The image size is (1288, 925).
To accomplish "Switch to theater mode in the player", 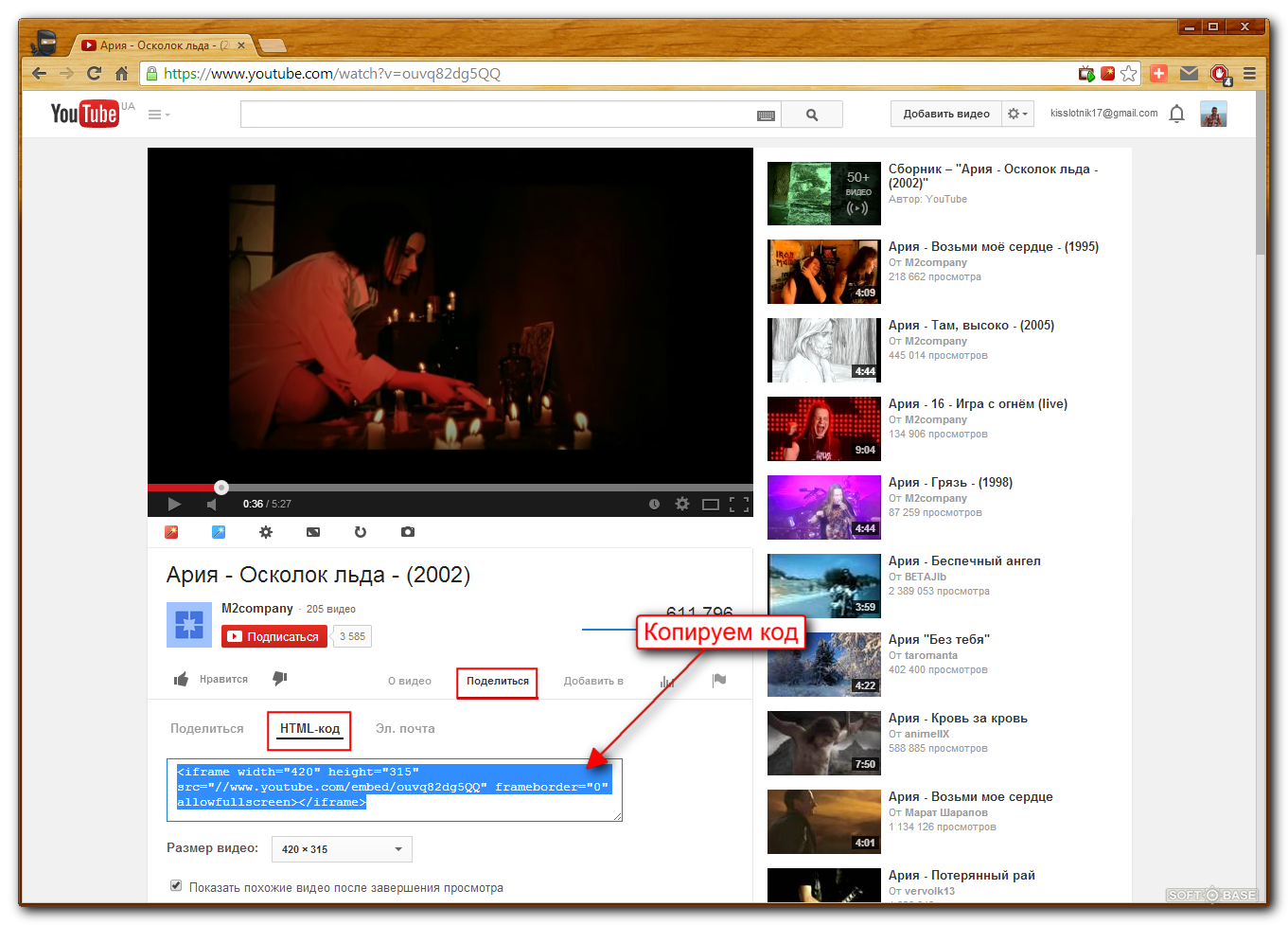I will pyautogui.click(x=711, y=505).
